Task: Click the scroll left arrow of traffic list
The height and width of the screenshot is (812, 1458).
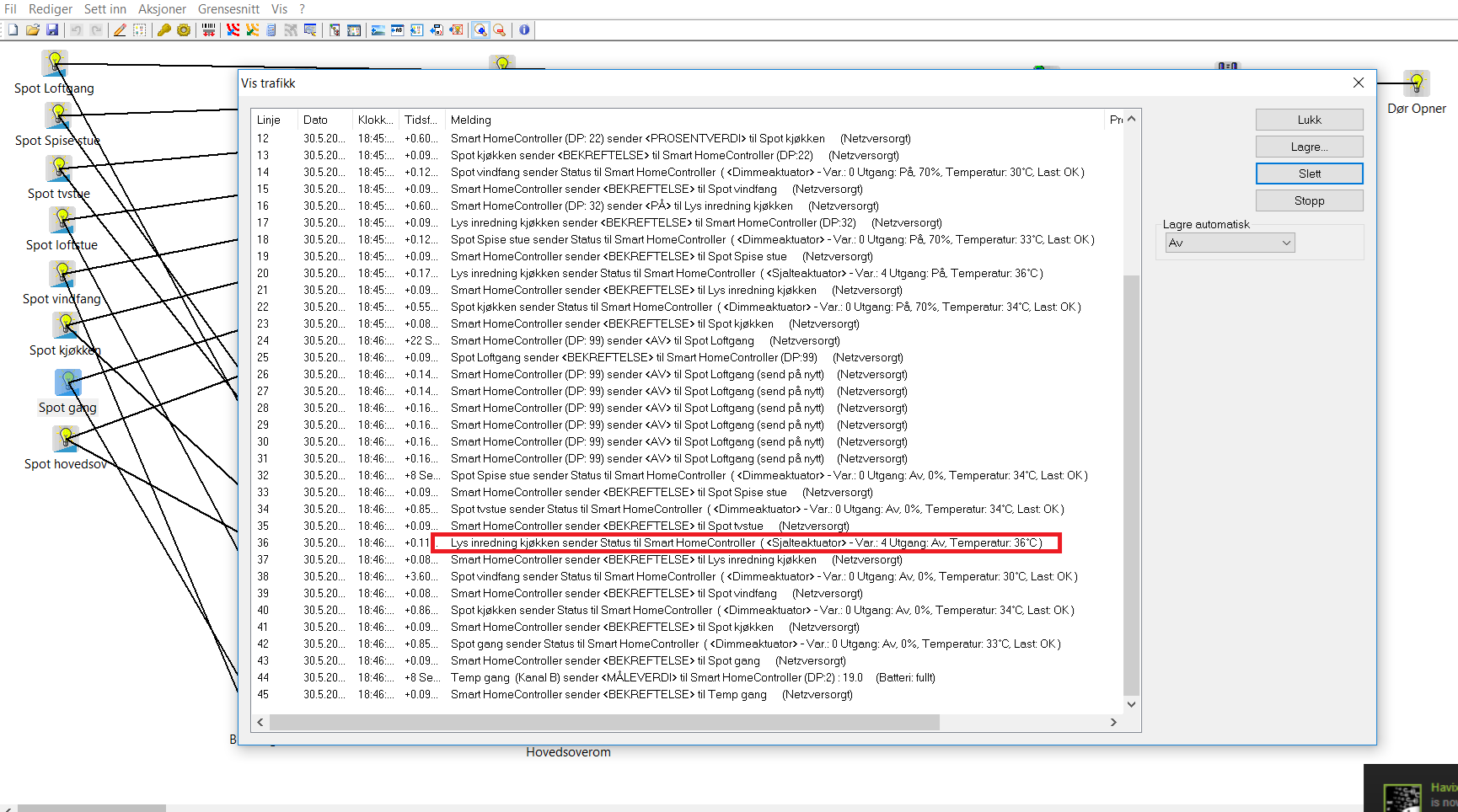Action: 260,722
